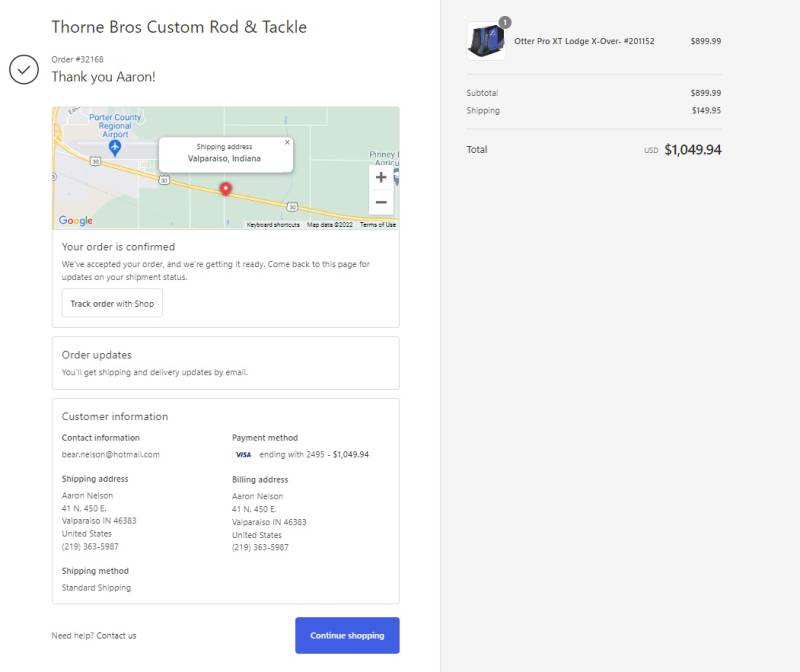Screen dimensions: 800x672
Task: Click the red shipping location pin
Action: click(x=226, y=189)
